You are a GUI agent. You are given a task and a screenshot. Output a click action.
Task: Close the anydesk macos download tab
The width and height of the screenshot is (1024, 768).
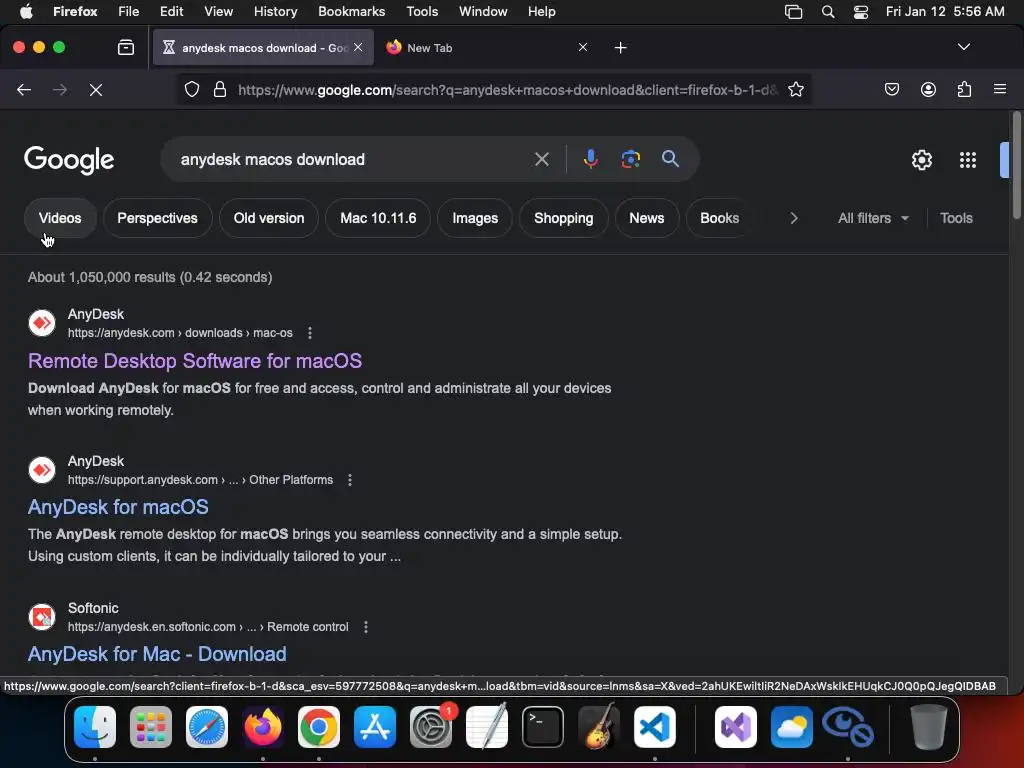point(358,47)
